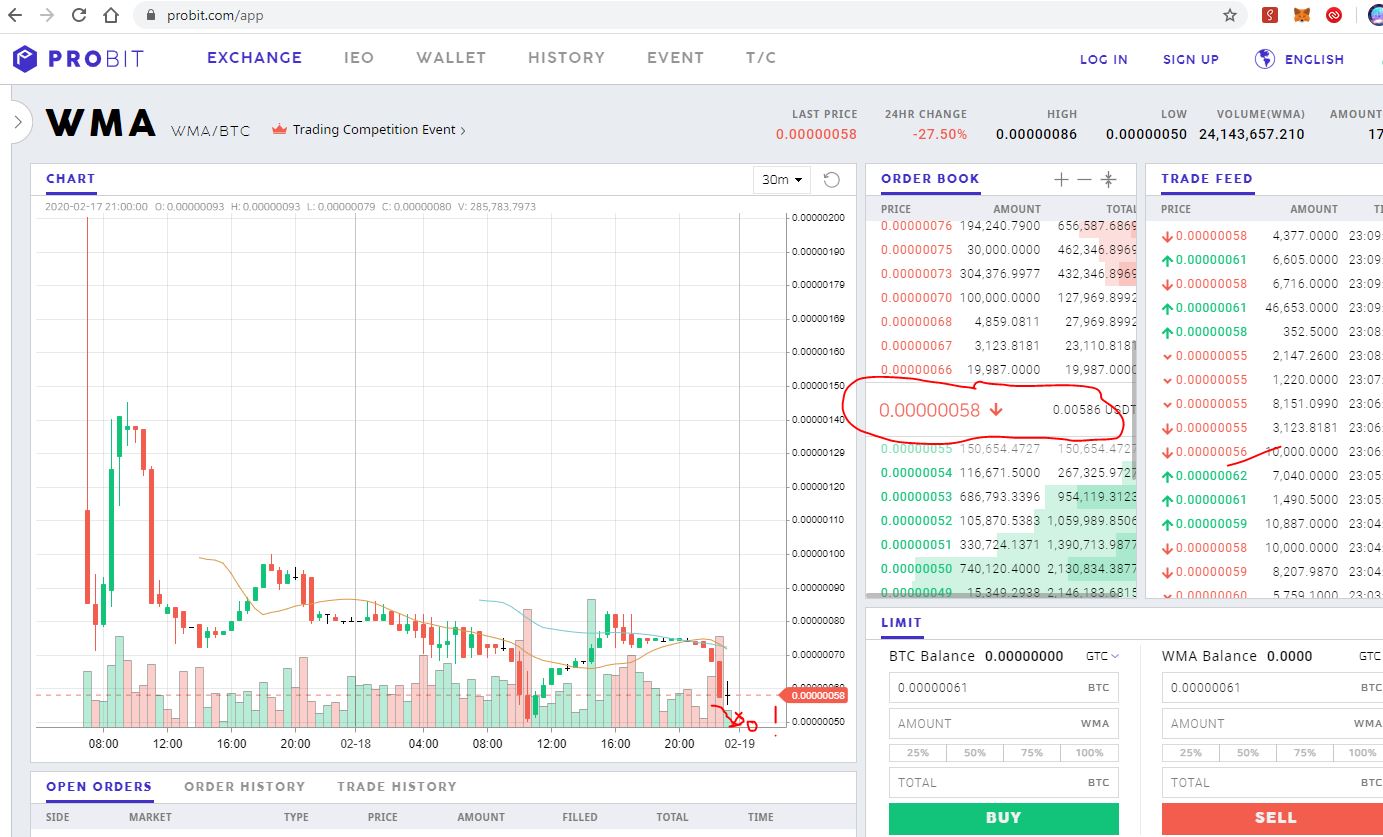Open the IEO menu
1383x837 pixels.
[x=359, y=58]
